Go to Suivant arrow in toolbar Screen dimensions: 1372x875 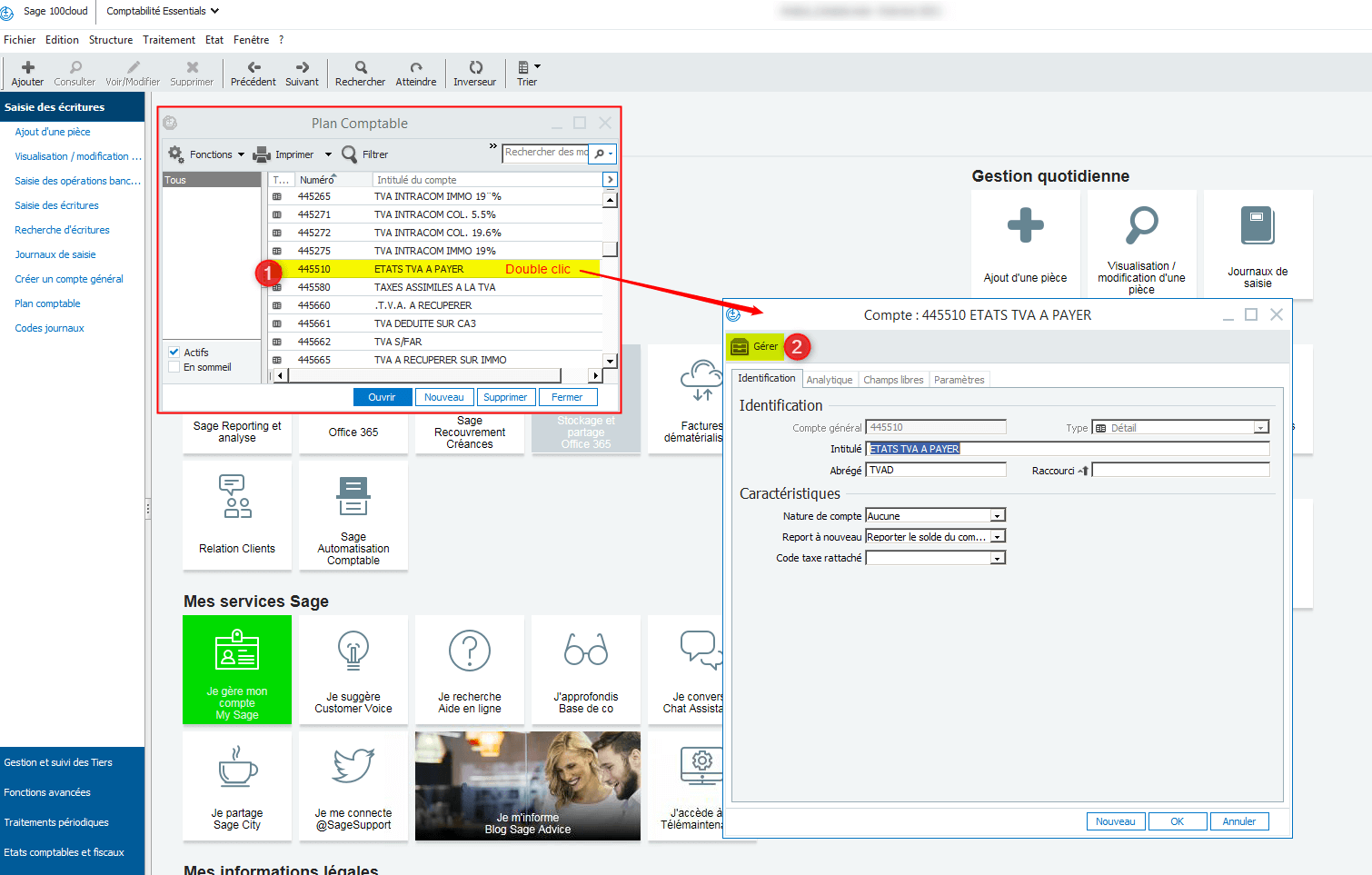303,67
